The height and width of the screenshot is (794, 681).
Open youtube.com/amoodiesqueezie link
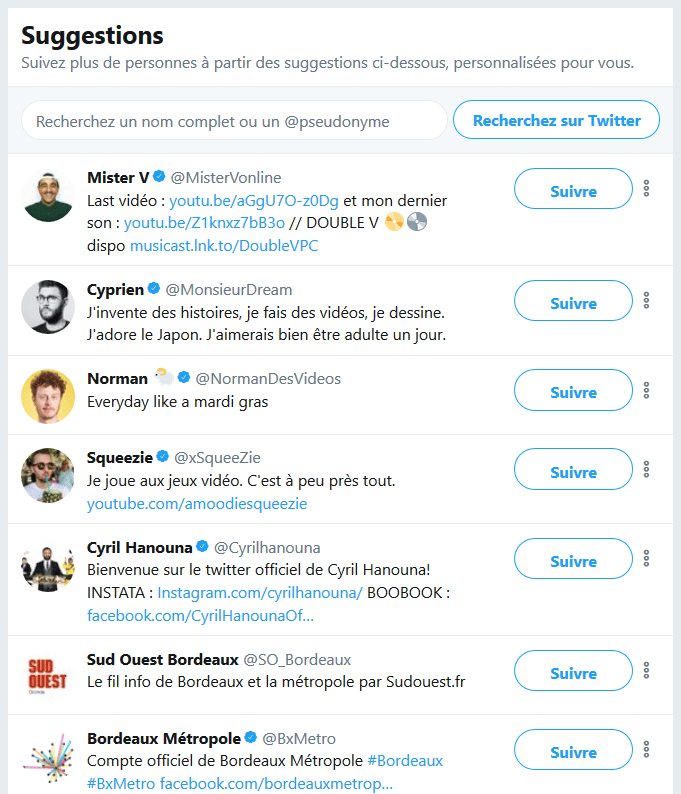[197, 504]
